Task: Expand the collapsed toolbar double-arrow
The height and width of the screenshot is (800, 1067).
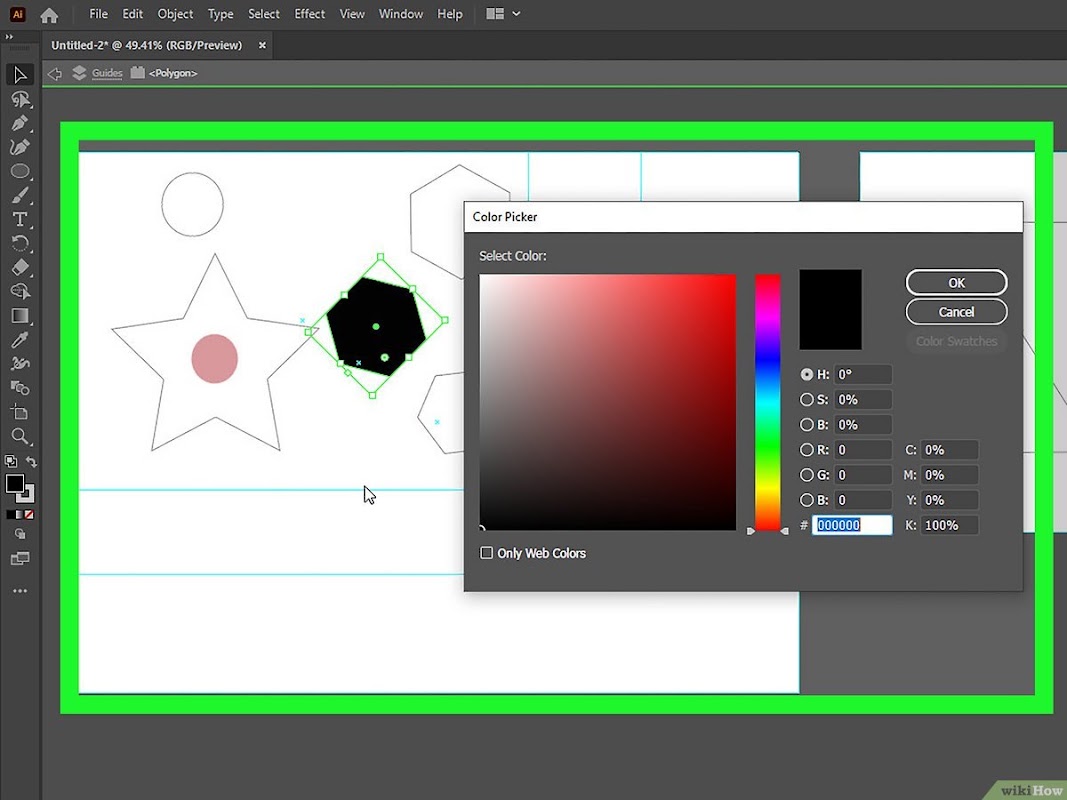Action: pyautogui.click(x=10, y=37)
